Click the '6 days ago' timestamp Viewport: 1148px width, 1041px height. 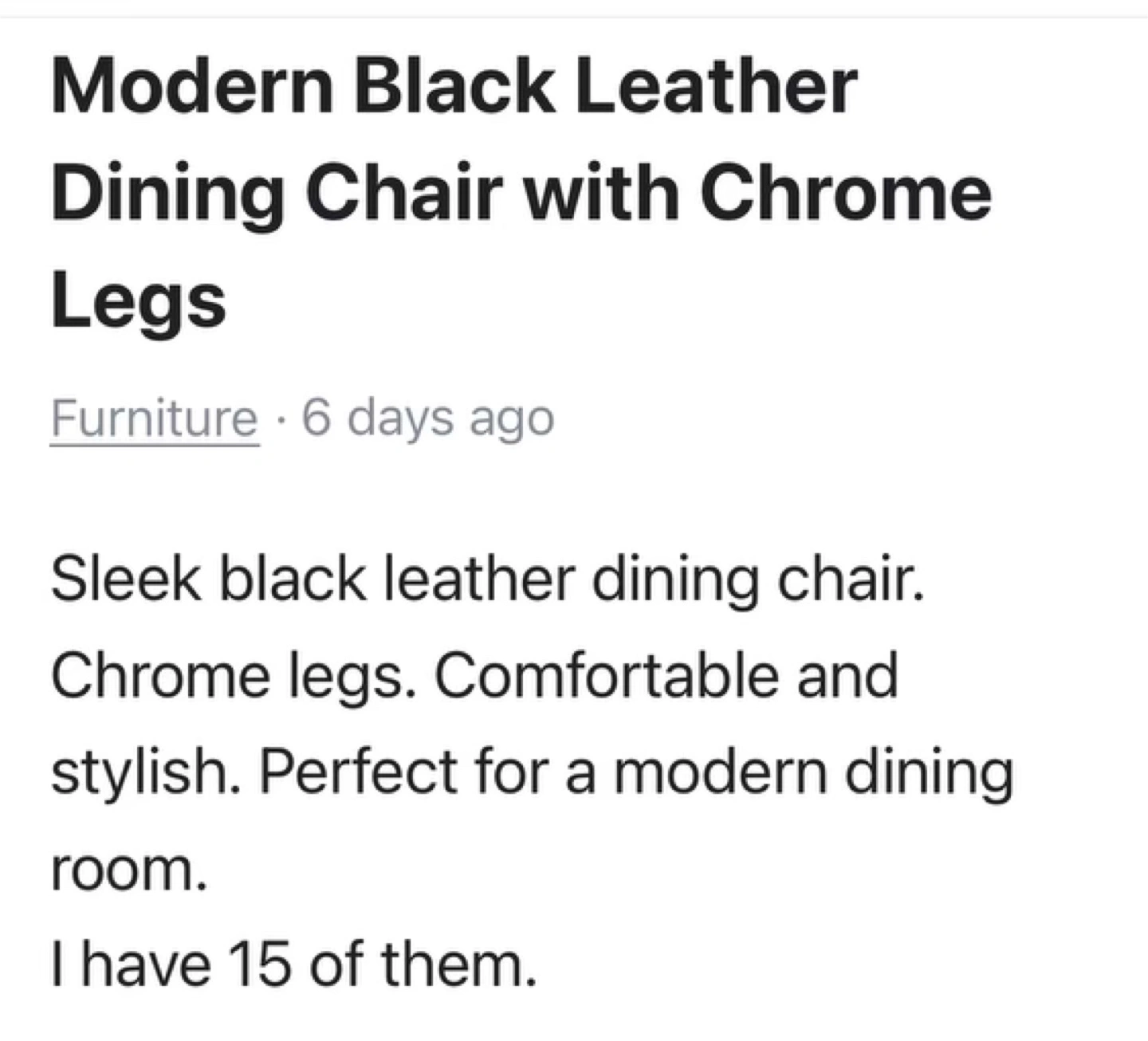point(428,420)
